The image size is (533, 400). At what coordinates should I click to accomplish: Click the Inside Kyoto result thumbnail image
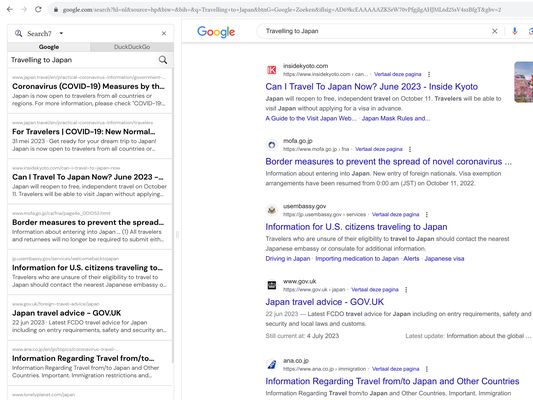[x=523, y=82]
